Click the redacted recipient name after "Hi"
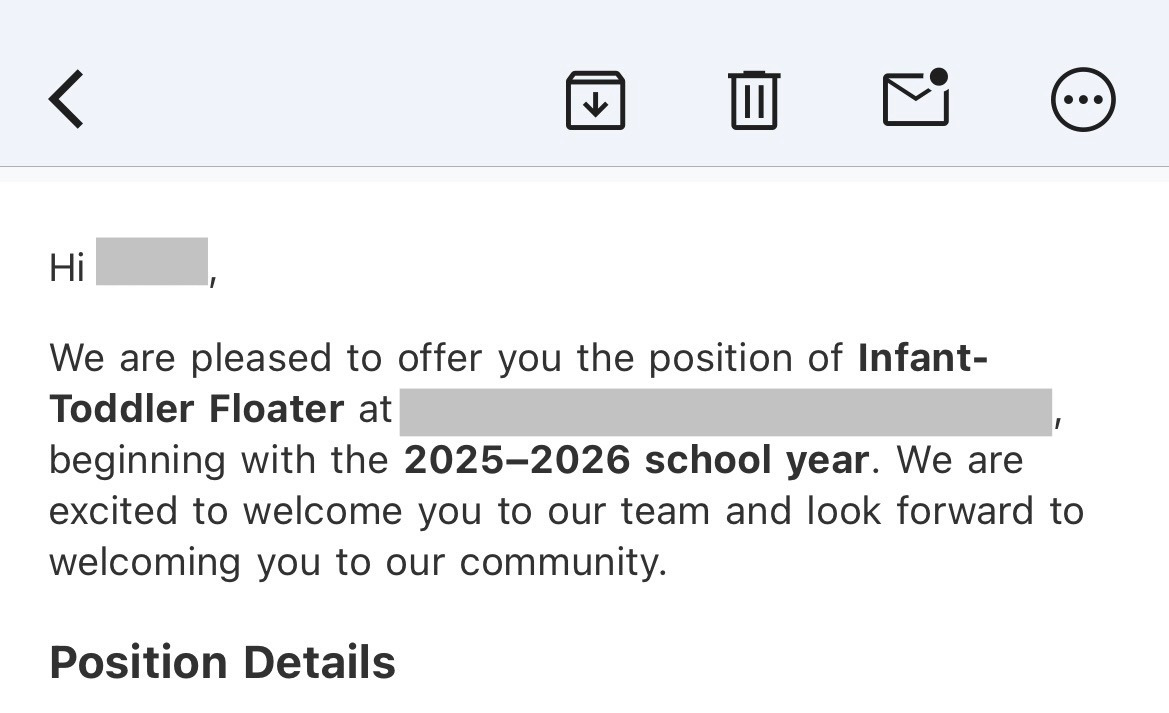 pos(152,262)
